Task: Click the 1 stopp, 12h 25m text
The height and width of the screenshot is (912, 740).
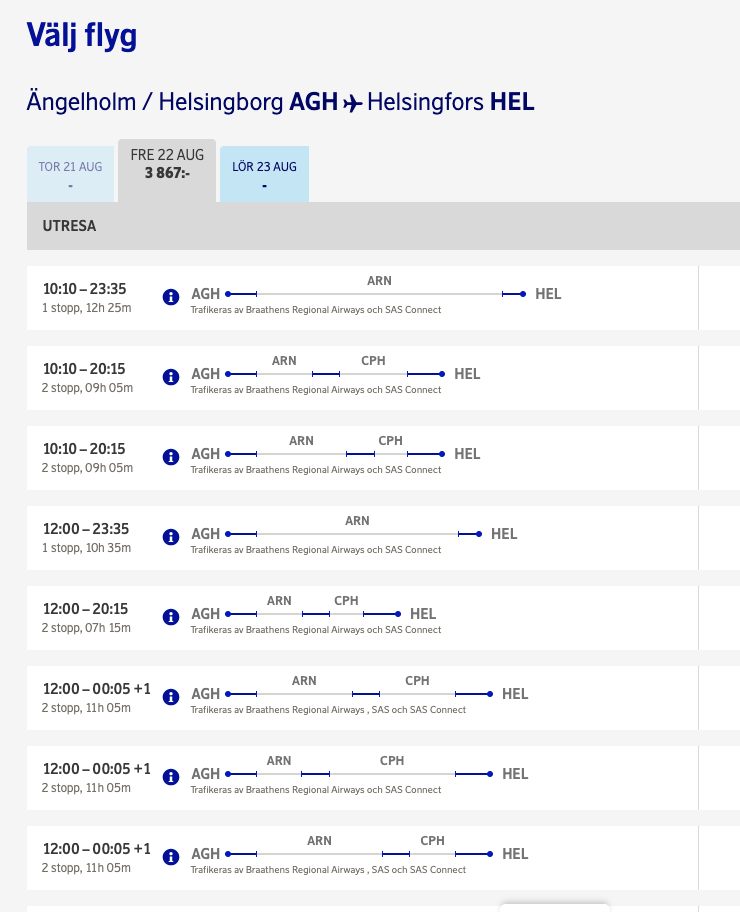Action: [x=86, y=307]
